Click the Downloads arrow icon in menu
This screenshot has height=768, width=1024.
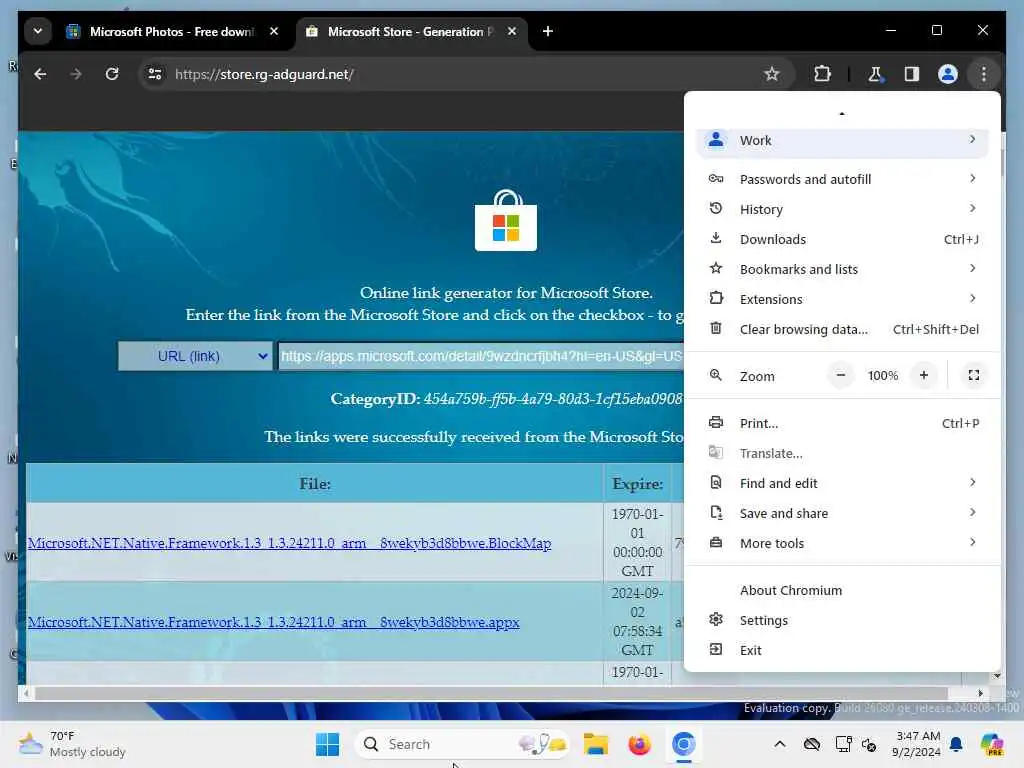coord(716,238)
